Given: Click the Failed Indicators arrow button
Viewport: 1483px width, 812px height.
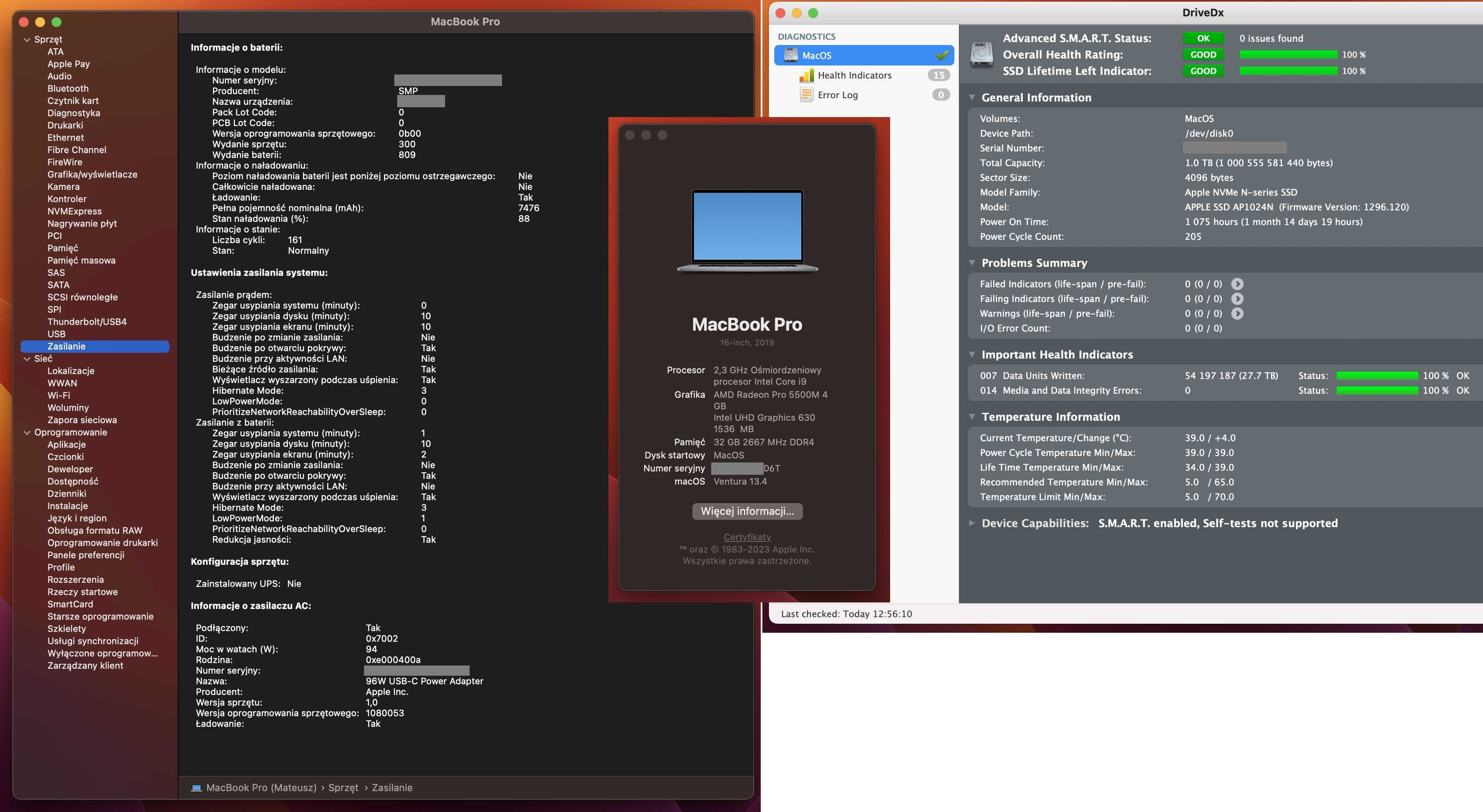Looking at the screenshot, I should pyautogui.click(x=1237, y=284).
